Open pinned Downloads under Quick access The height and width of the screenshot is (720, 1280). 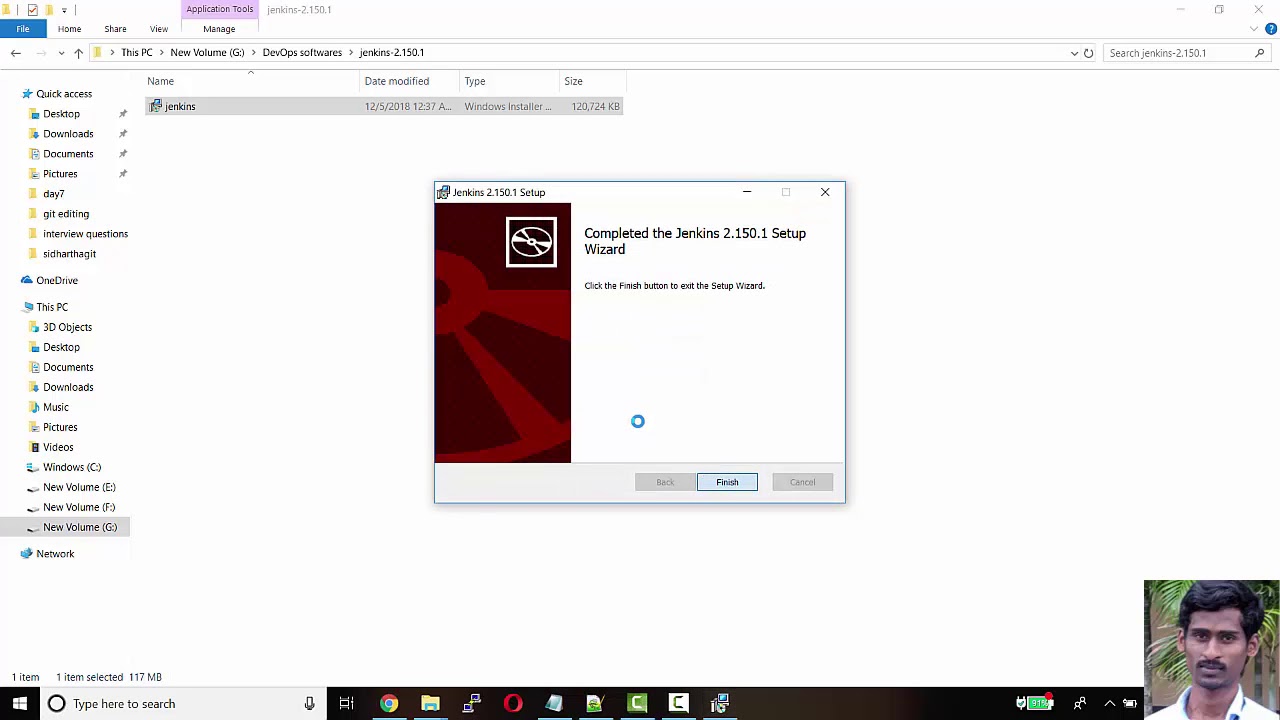pos(68,134)
